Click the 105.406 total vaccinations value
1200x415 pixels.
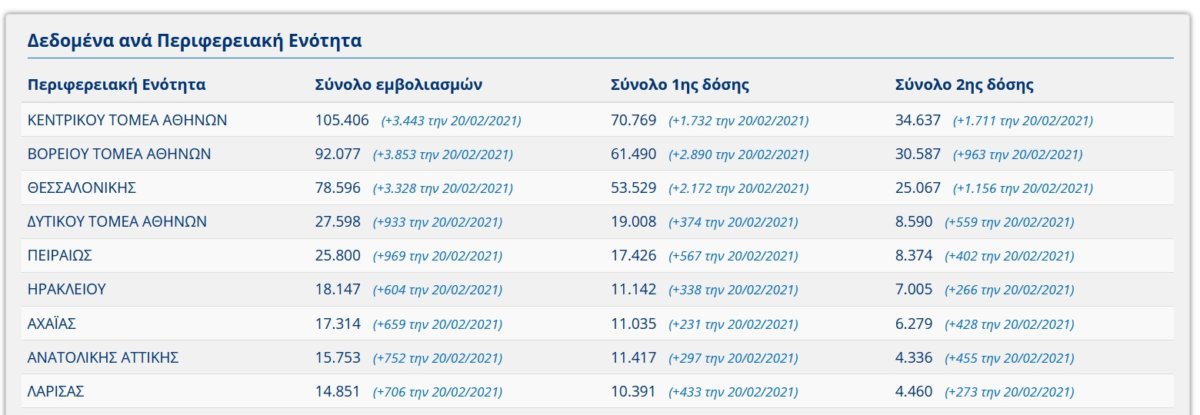[x=342, y=120]
